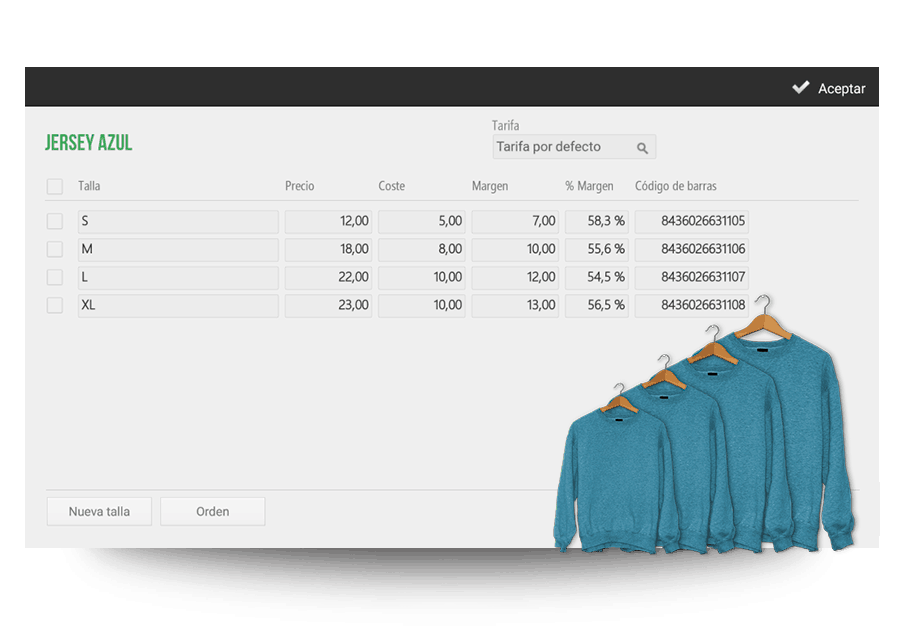The width and height of the screenshot is (900, 631).
Task: Select the checkbox for size M
Action: [x=55, y=249]
